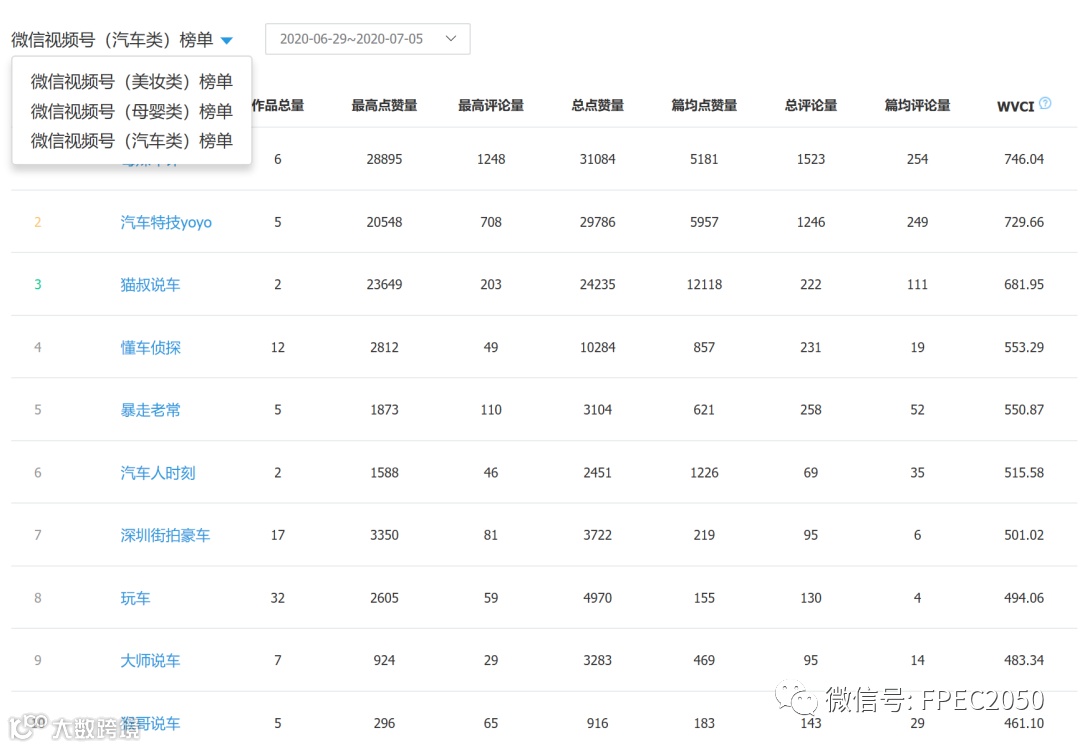Click works count 17 in 深圳街拍豪车 row

[278, 535]
